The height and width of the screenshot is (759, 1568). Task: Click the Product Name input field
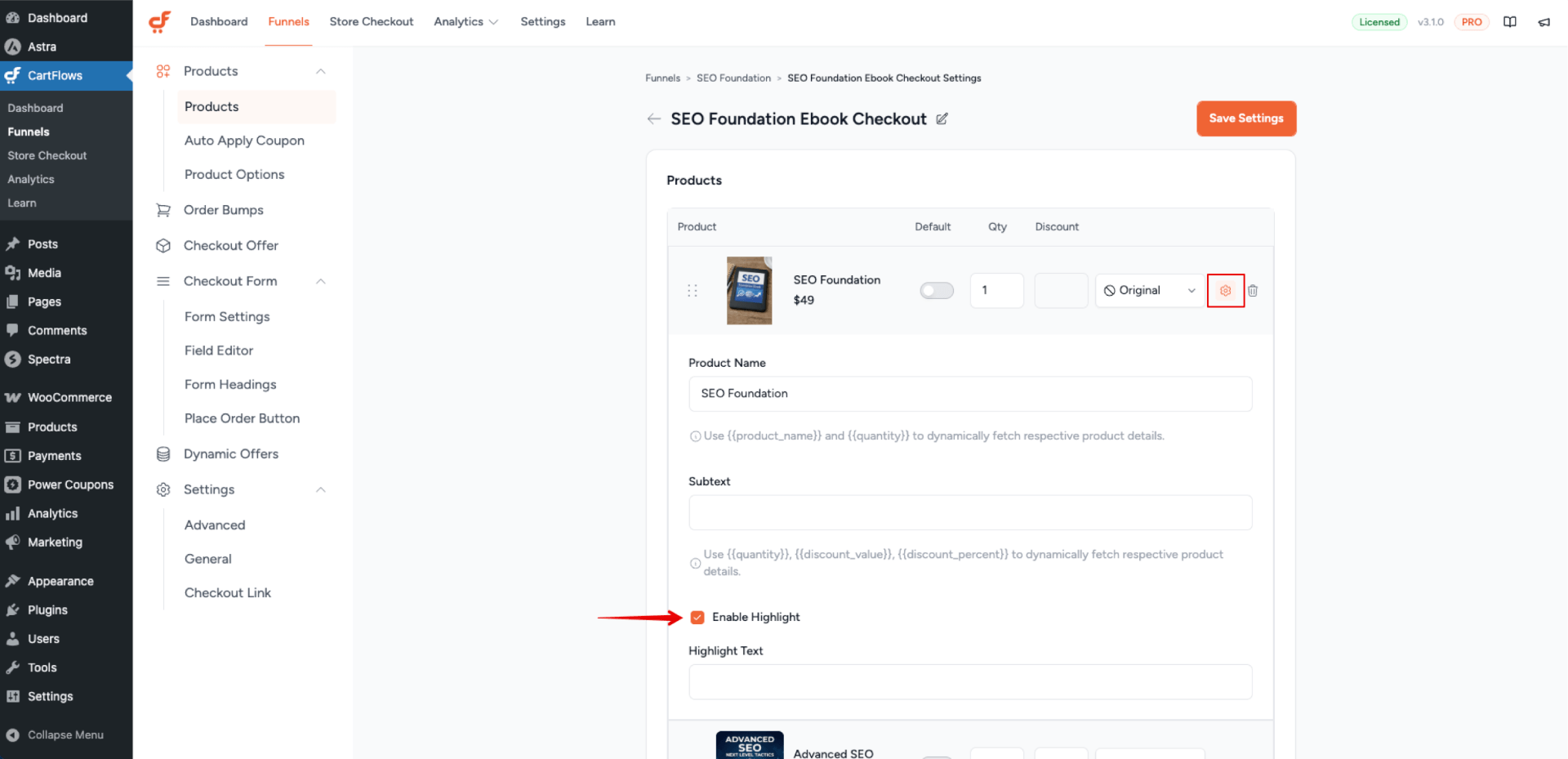970,394
